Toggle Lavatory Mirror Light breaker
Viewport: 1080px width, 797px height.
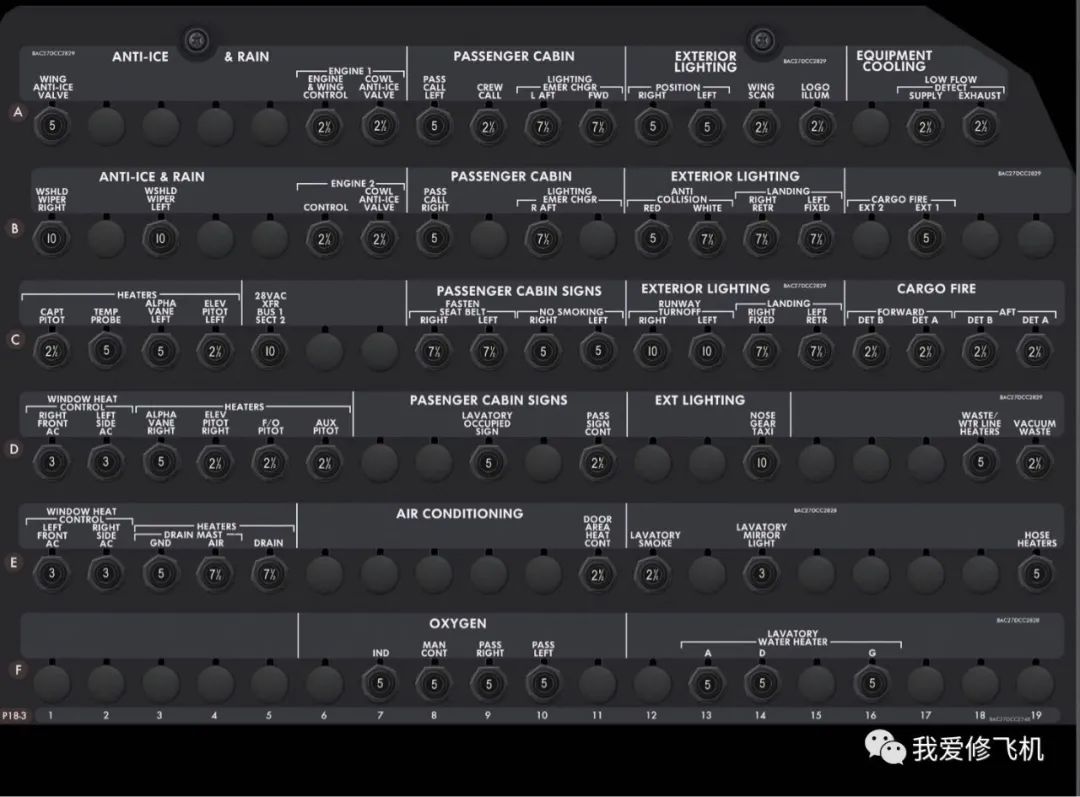coord(761,574)
